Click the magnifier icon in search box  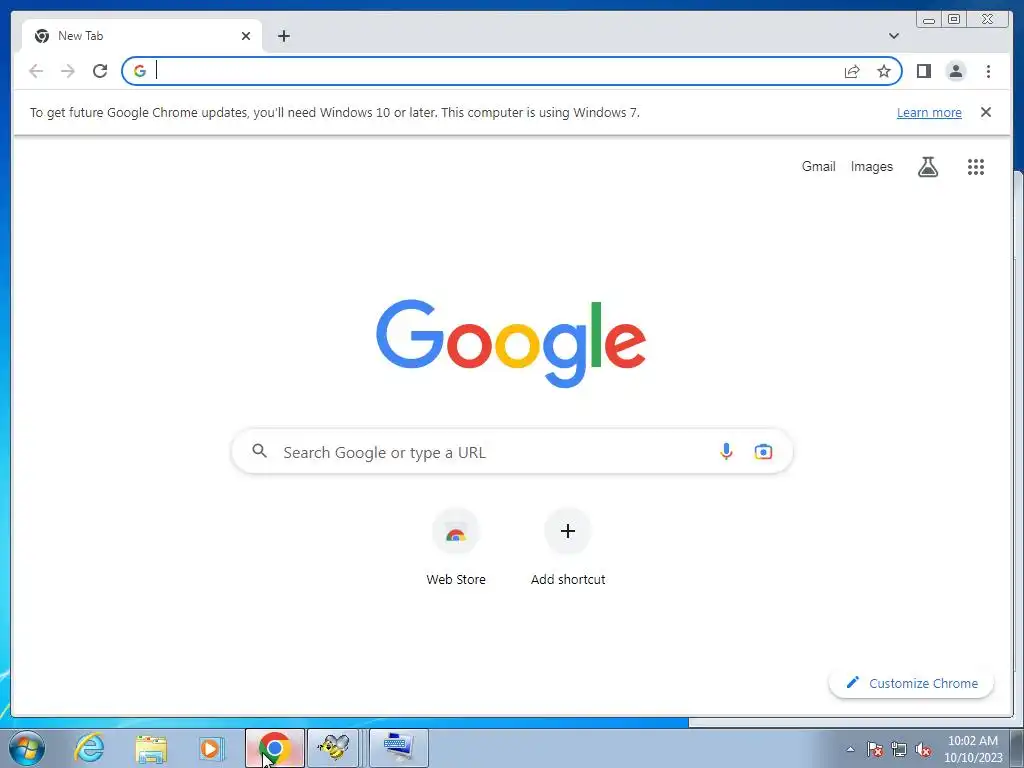pyautogui.click(x=259, y=451)
